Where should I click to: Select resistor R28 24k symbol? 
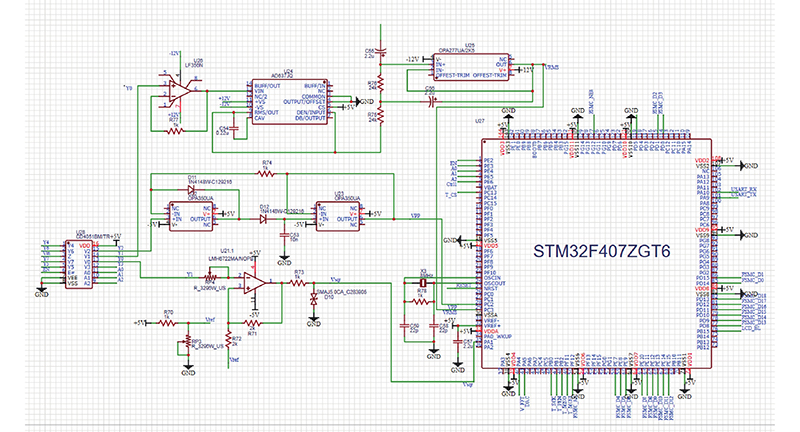pos(381,85)
